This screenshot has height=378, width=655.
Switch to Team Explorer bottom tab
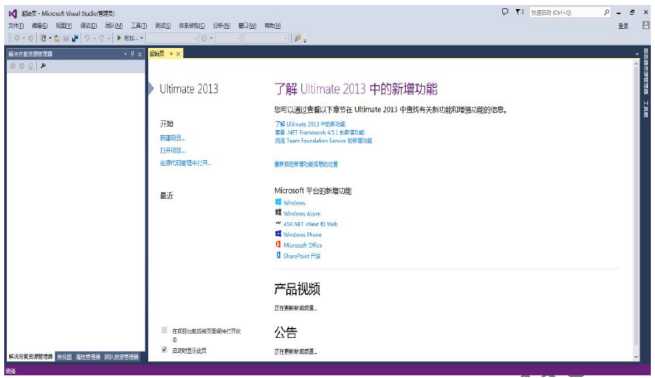pos(121,357)
